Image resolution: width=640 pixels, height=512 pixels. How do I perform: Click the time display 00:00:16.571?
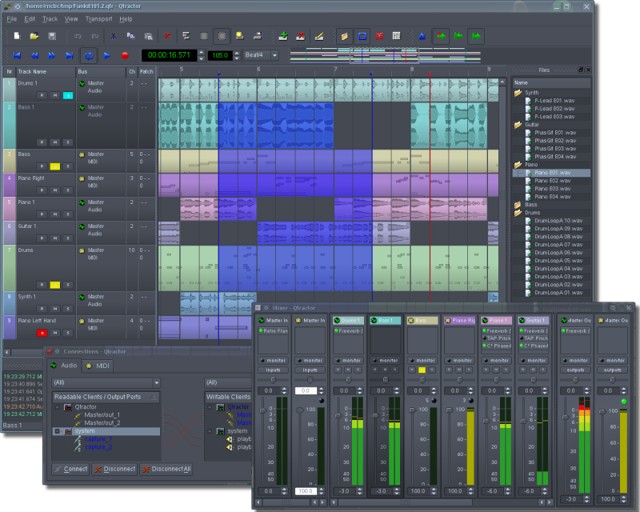(x=169, y=55)
